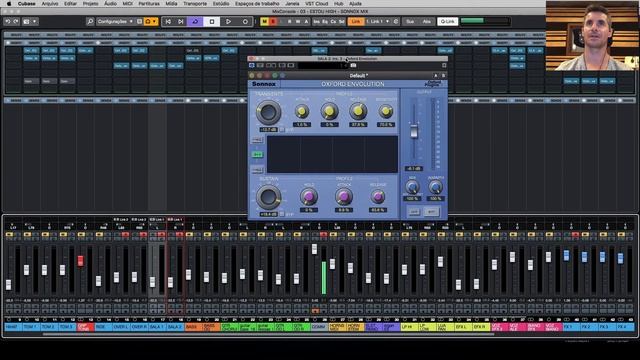
Task: Check the DIFF box under Sustain knob
Action: click(x=282, y=214)
